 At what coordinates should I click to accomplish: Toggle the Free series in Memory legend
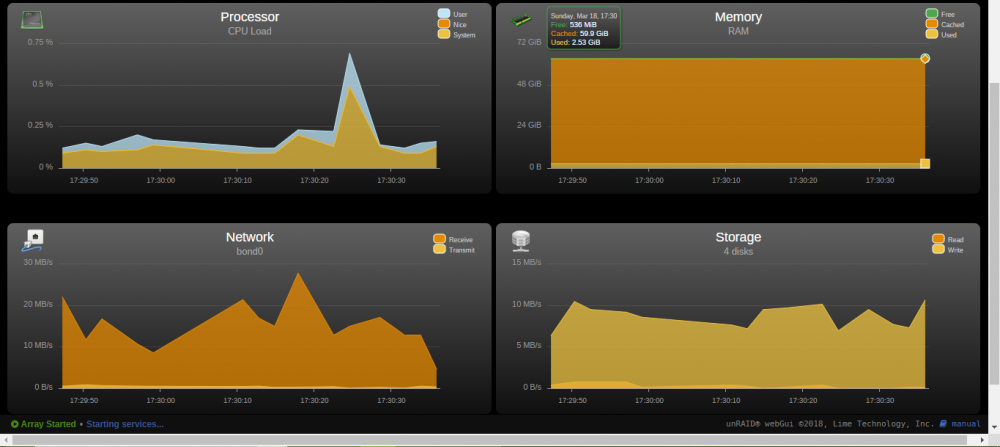click(x=940, y=13)
